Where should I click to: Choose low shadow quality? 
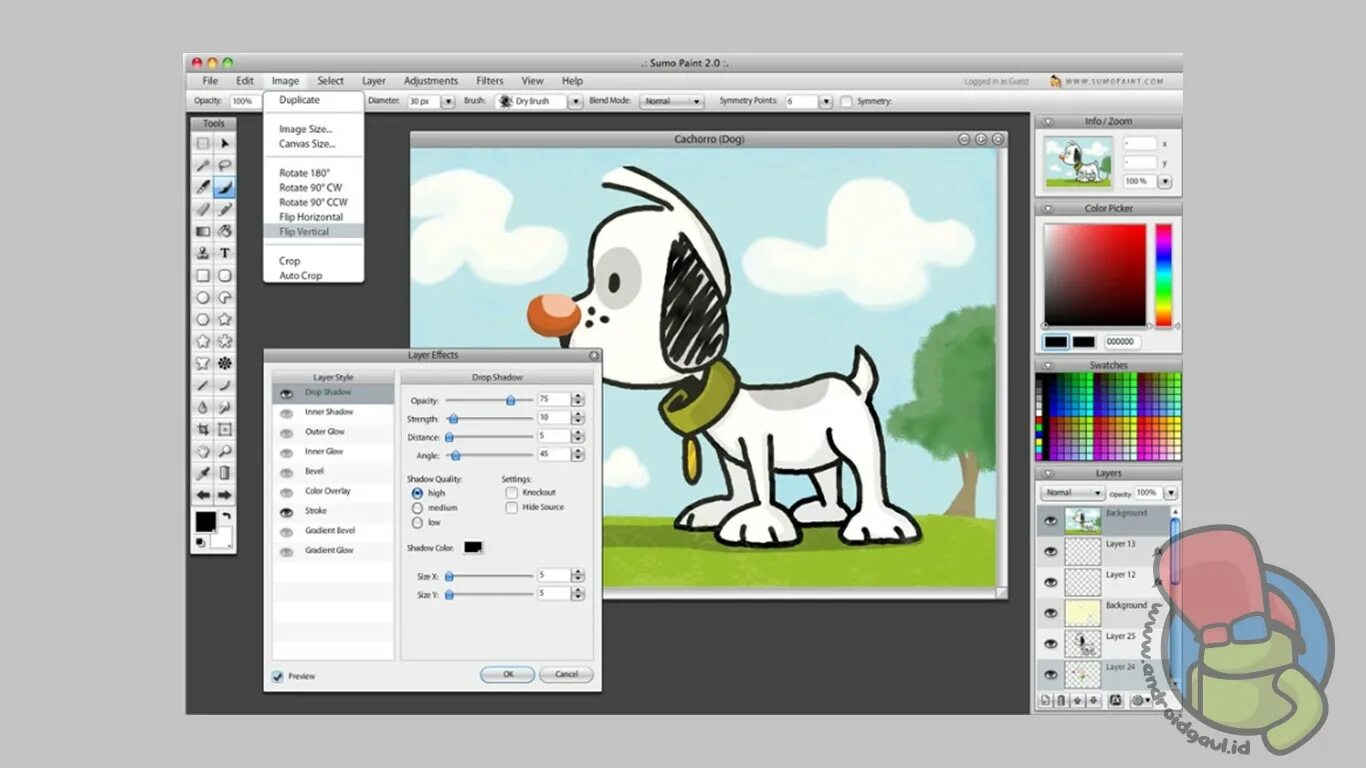[x=417, y=523]
